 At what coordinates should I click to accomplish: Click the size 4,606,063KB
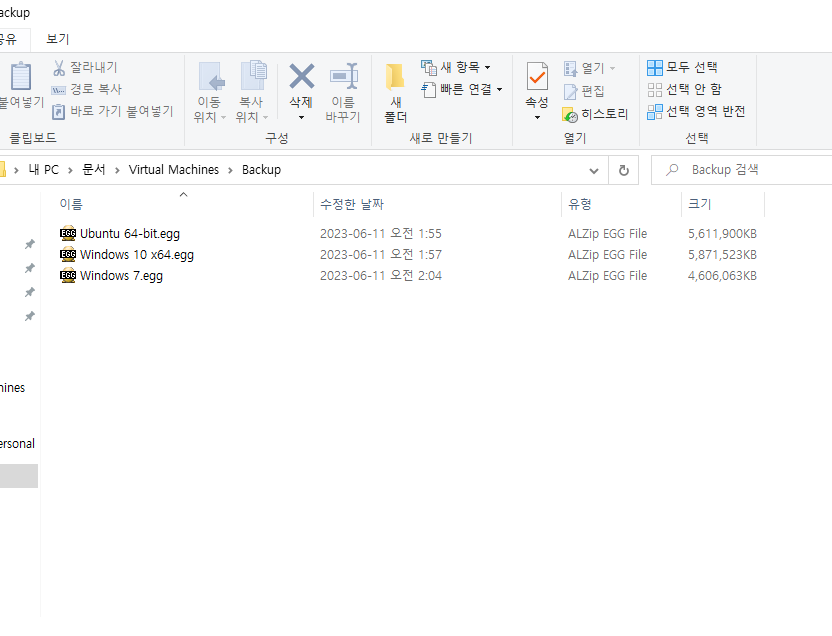pyautogui.click(x=722, y=276)
